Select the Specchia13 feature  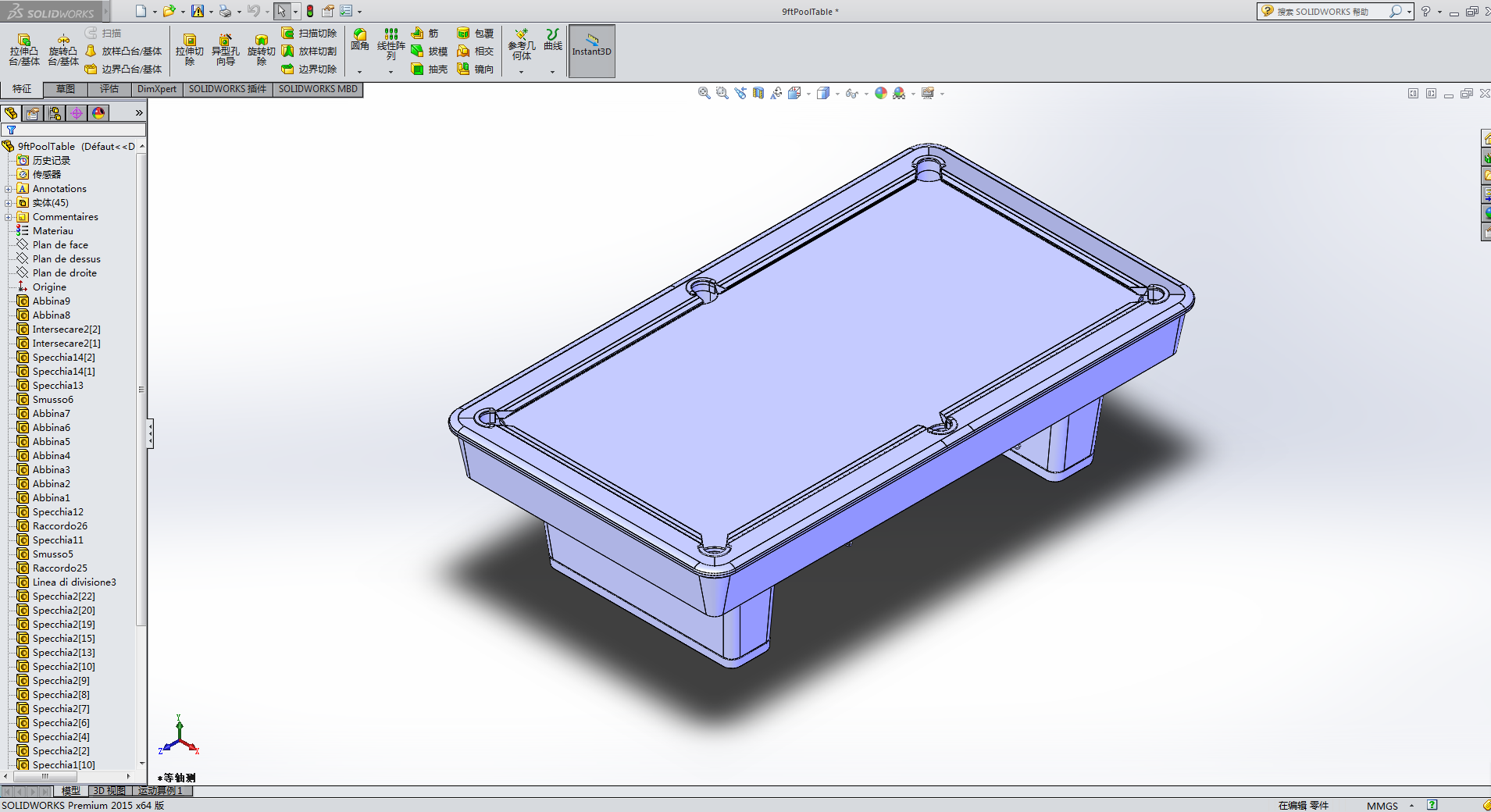(x=58, y=386)
